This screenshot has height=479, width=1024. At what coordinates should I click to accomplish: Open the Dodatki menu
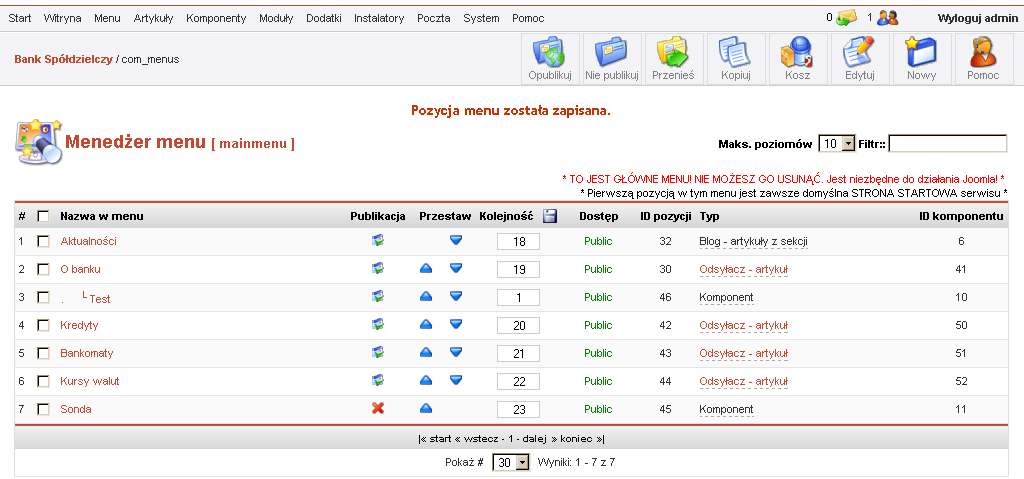[324, 18]
